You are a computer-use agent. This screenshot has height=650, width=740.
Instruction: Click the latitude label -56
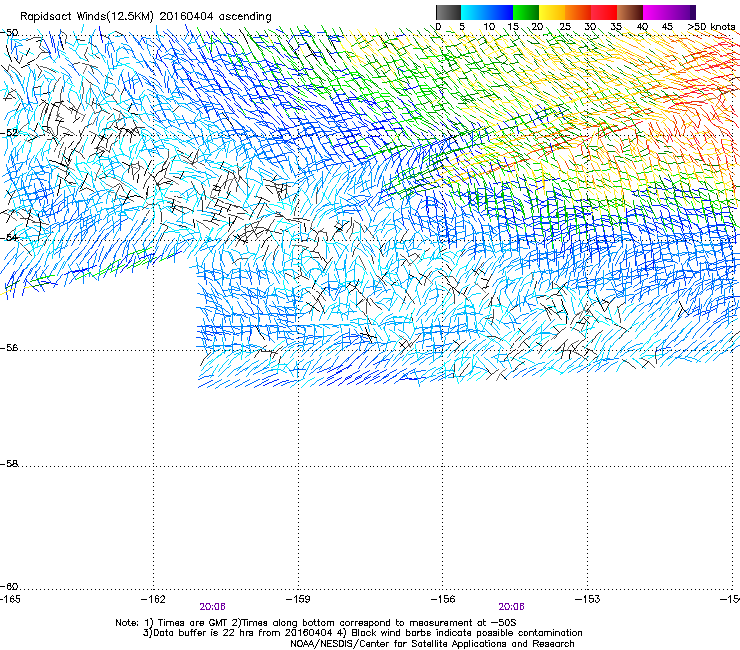[x=9, y=347]
